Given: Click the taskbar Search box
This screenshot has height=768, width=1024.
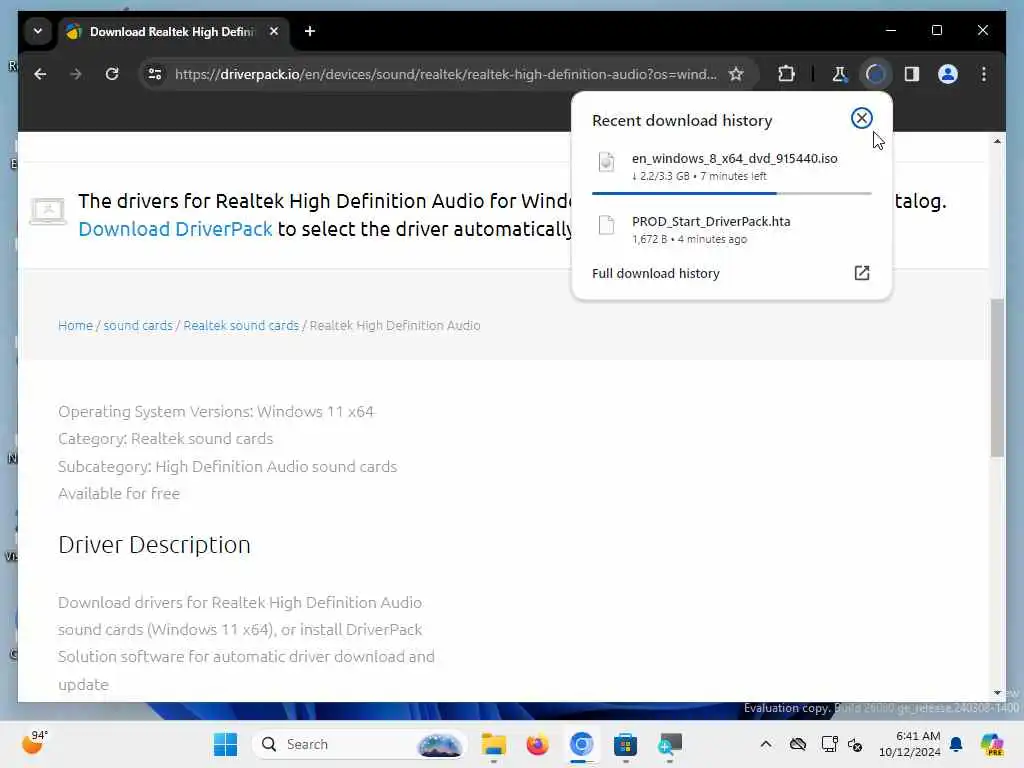Looking at the screenshot, I should (x=359, y=744).
